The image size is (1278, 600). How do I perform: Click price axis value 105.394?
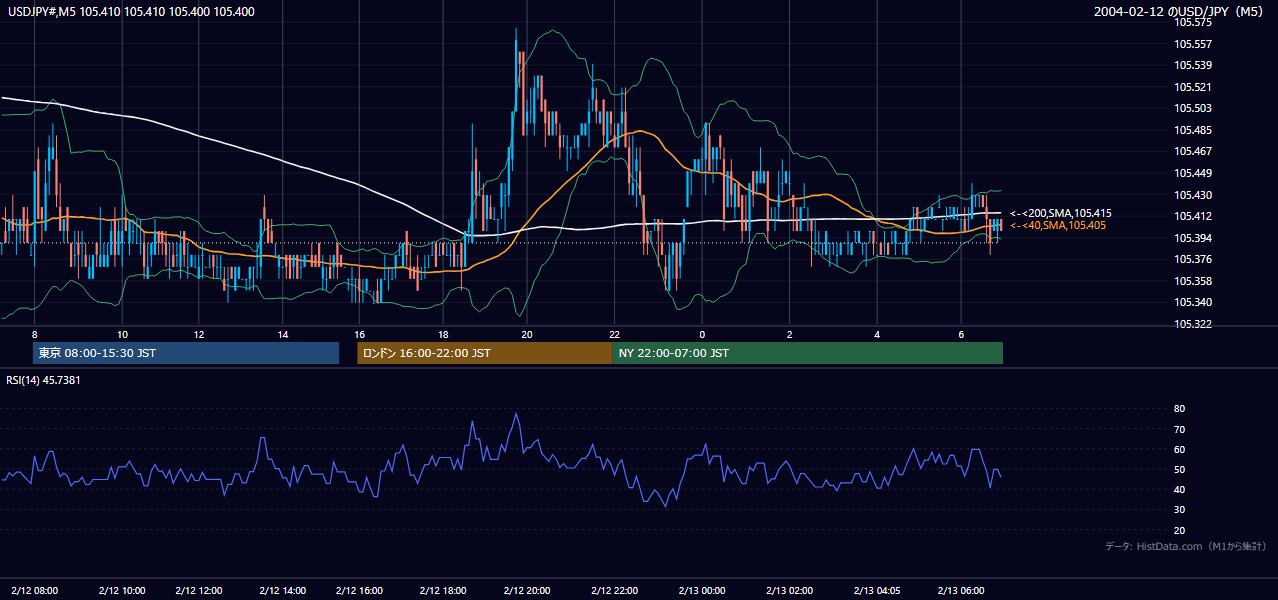[1192, 238]
